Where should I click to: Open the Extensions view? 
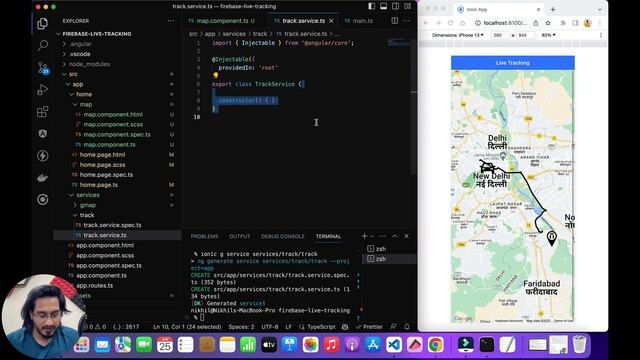[42, 111]
